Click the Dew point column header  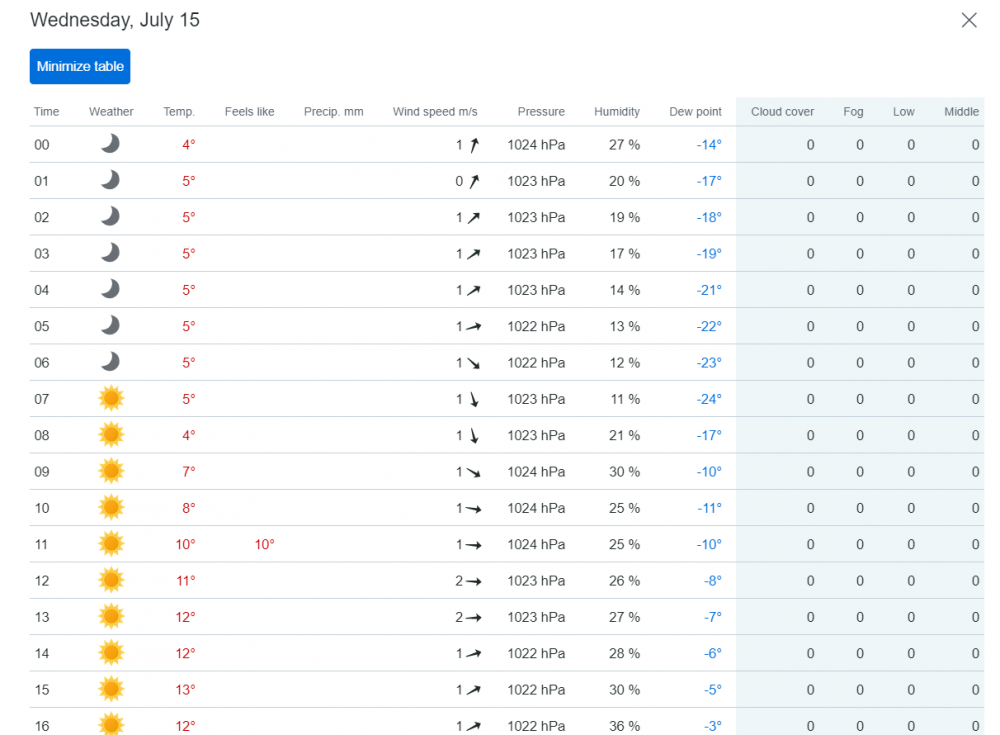[x=695, y=112]
